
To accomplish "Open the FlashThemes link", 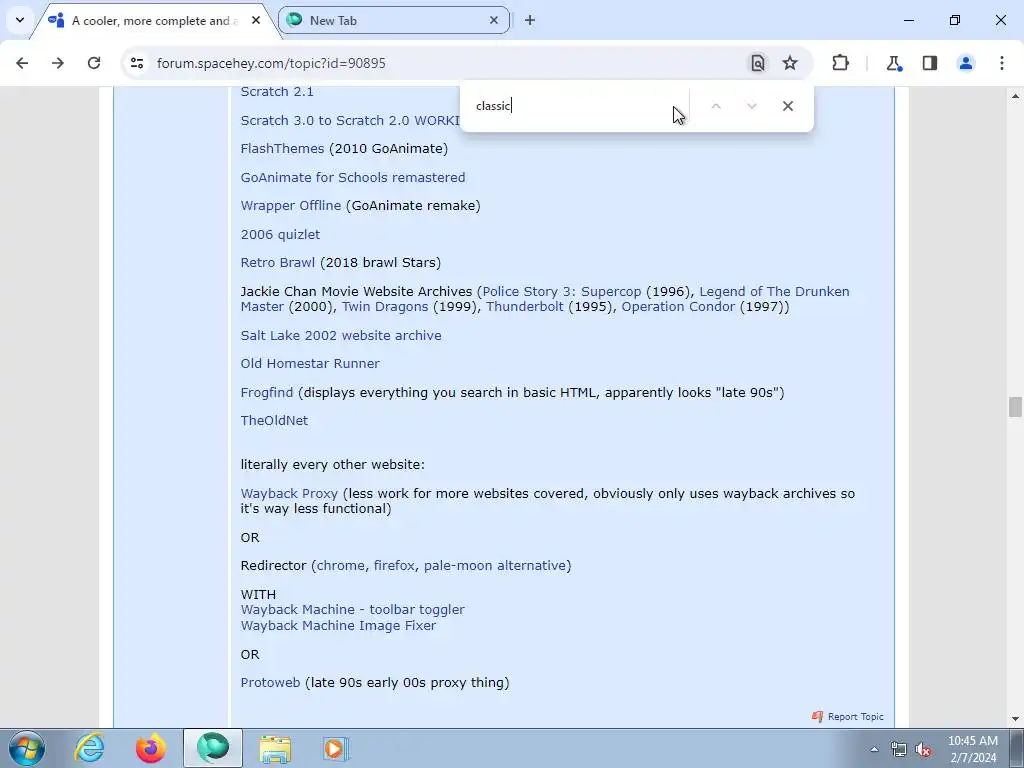I will click(282, 149).
